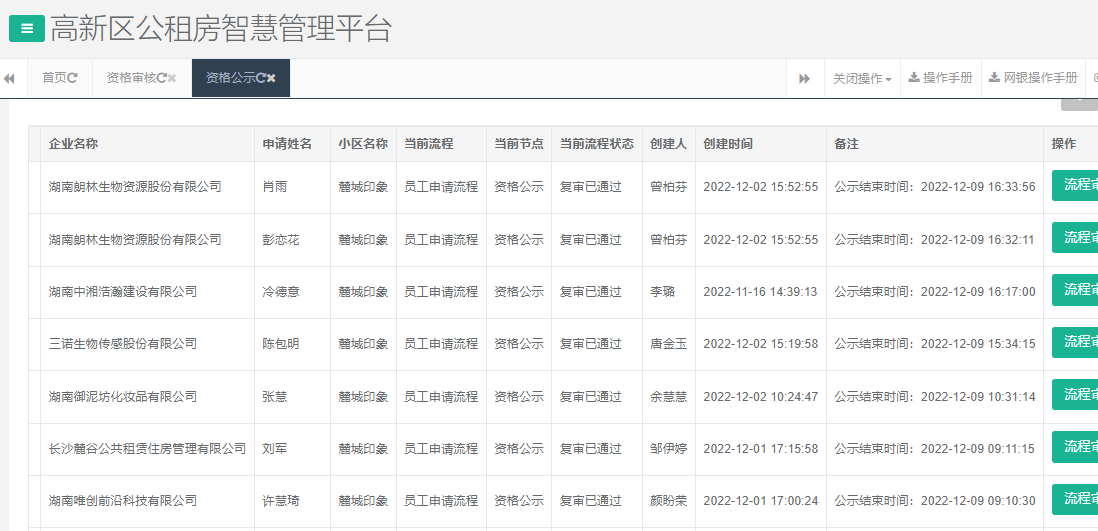Viewport: 1098px width, 531px height.
Task: Click remark 公示结束时间 2022-12-09 16:33:56
Action: coord(935,187)
